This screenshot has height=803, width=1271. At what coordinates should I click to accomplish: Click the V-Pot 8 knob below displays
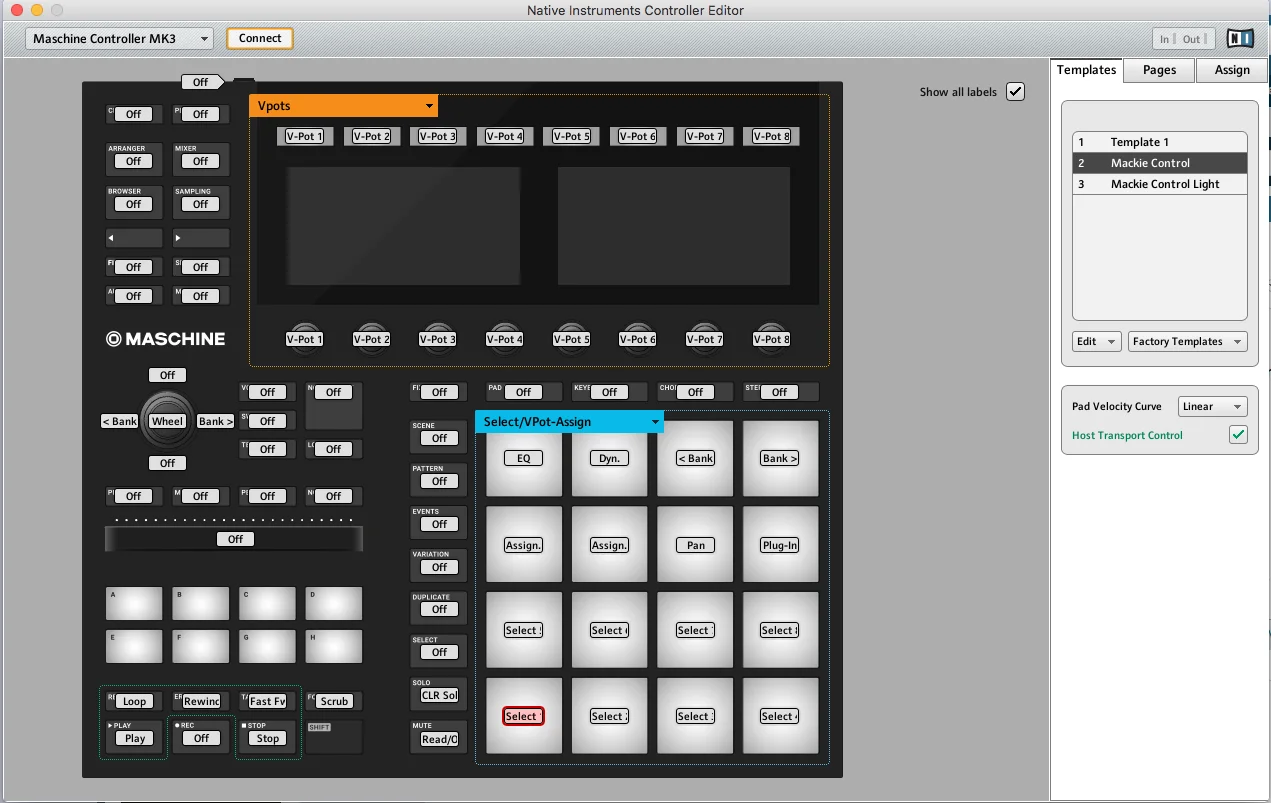(771, 339)
